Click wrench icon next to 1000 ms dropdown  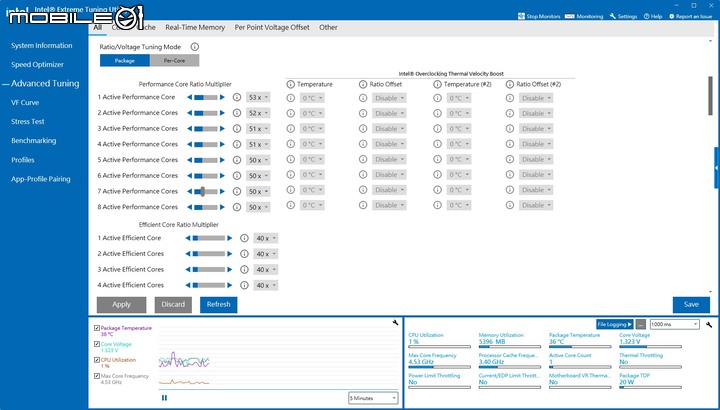tap(709, 325)
